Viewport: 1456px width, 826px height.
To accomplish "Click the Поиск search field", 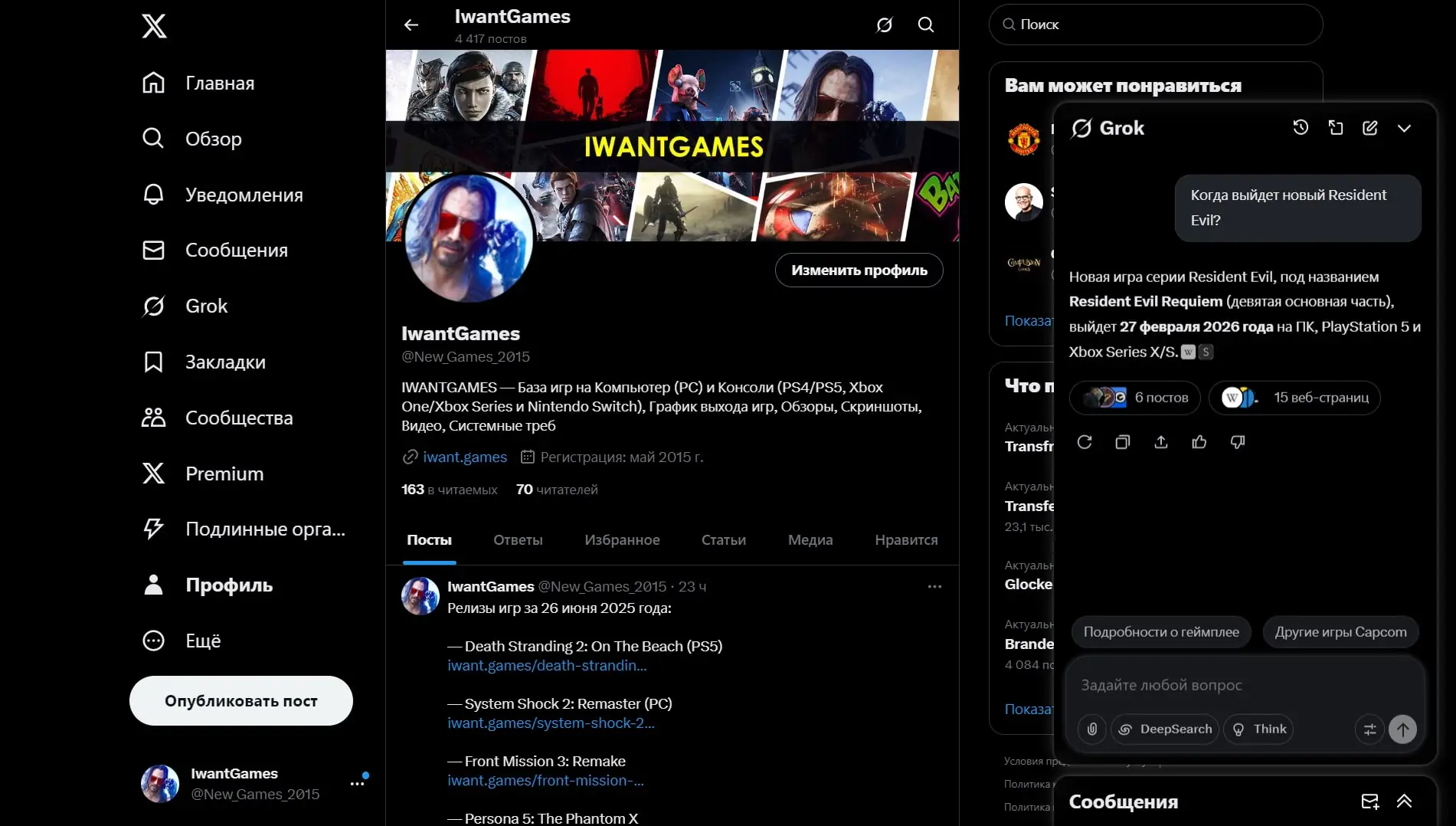I will pyautogui.click(x=1156, y=25).
